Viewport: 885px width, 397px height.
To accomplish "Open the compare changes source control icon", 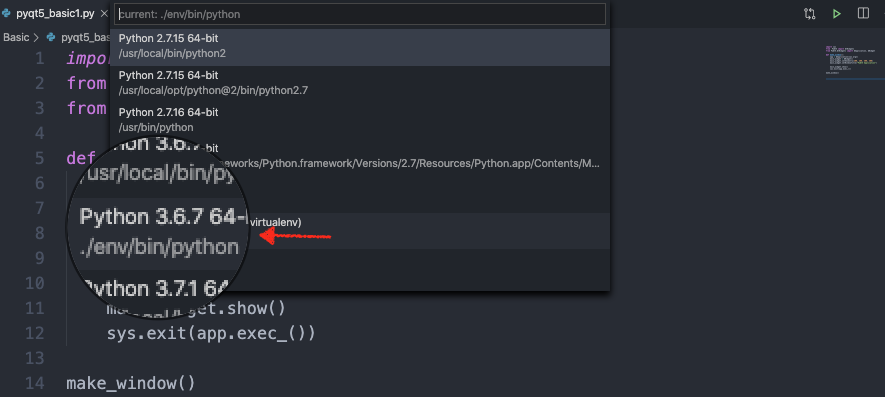I will (809, 14).
